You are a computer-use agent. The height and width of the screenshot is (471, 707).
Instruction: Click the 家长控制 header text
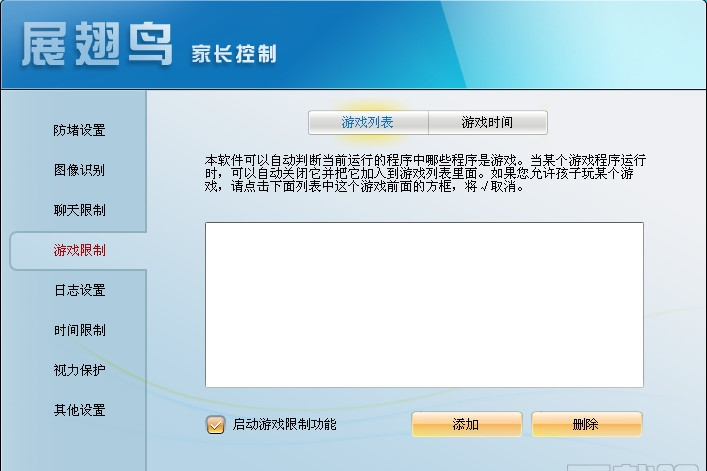pos(234,54)
